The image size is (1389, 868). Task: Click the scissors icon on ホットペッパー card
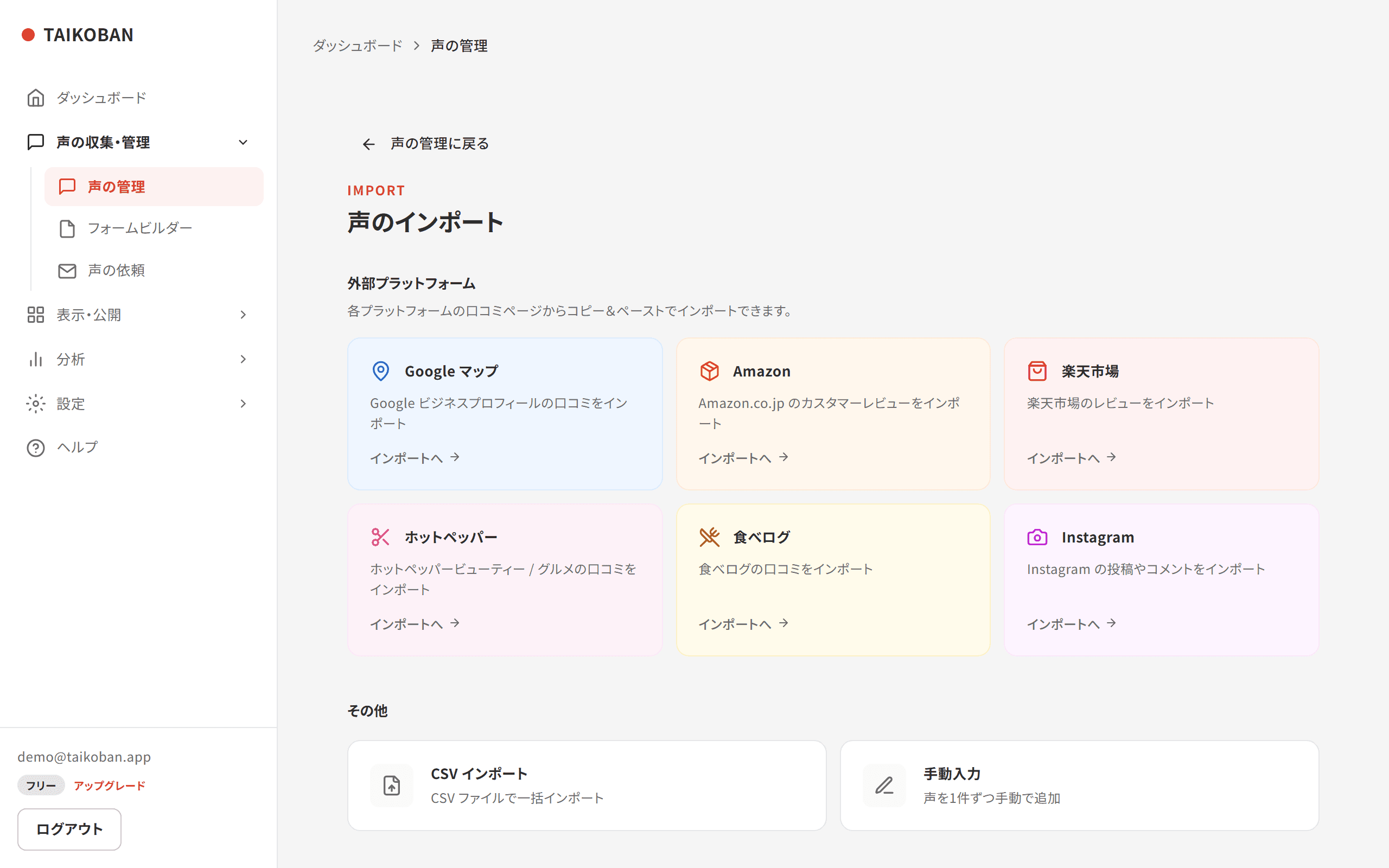tap(380, 537)
